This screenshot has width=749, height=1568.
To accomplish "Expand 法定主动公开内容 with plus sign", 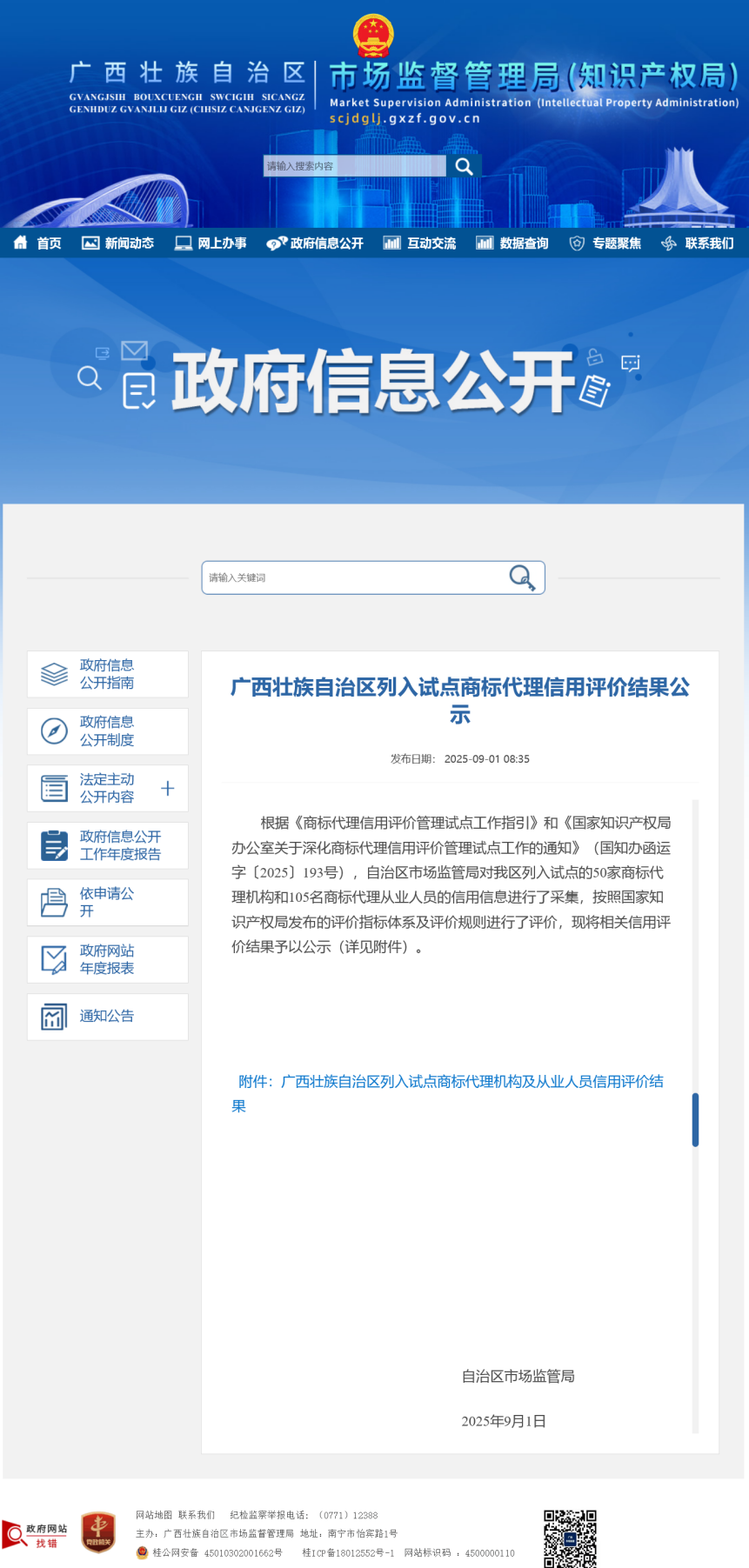I will pos(168,788).
